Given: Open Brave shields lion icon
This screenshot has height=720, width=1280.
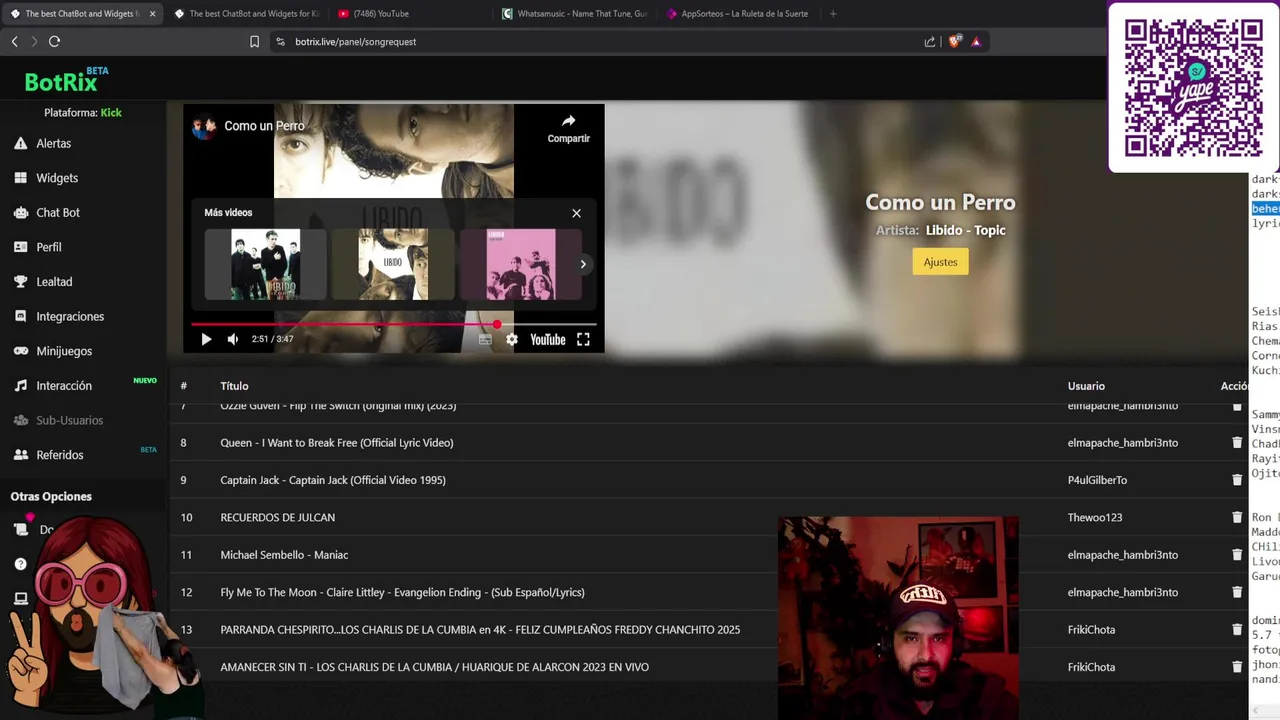Looking at the screenshot, I should coord(954,41).
